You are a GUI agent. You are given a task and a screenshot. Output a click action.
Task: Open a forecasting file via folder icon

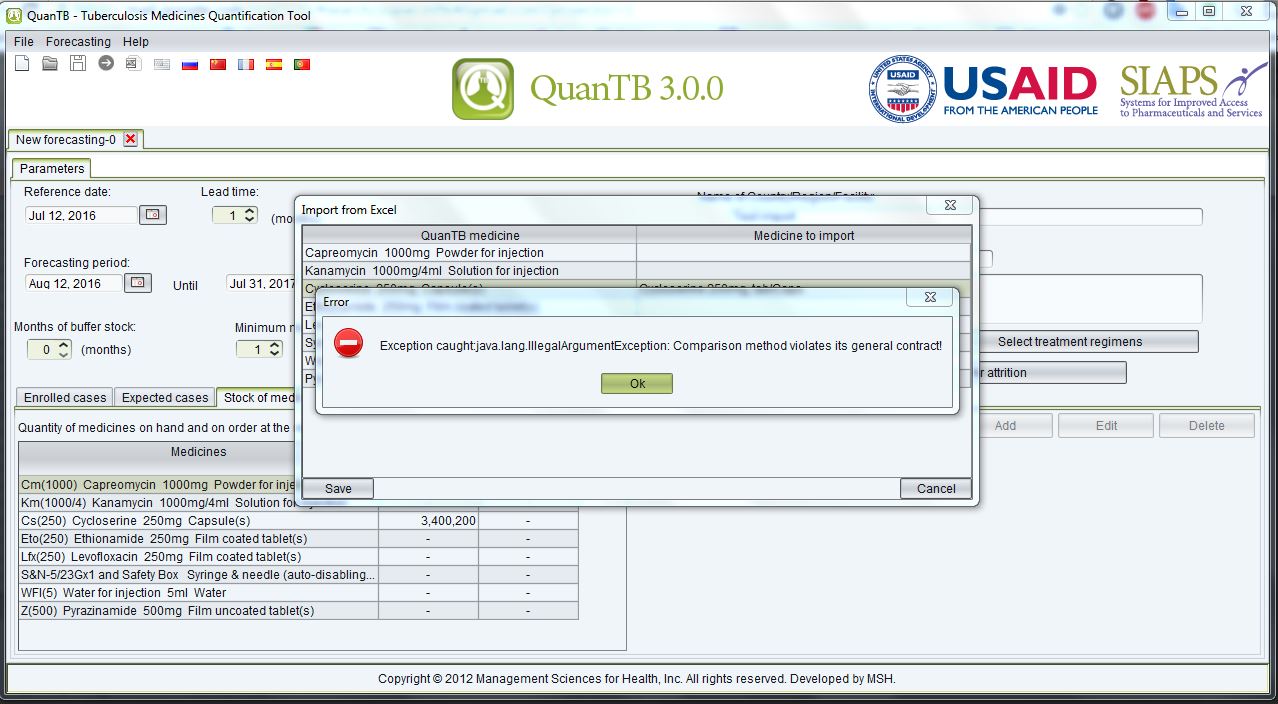coord(50,64)
